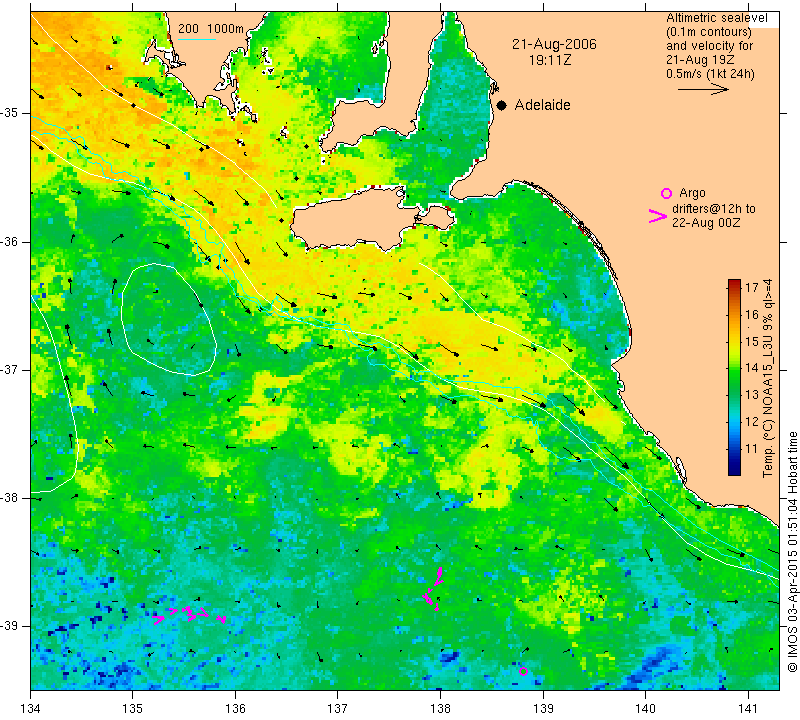Click the latitude label '-37'

pos(10,369)
